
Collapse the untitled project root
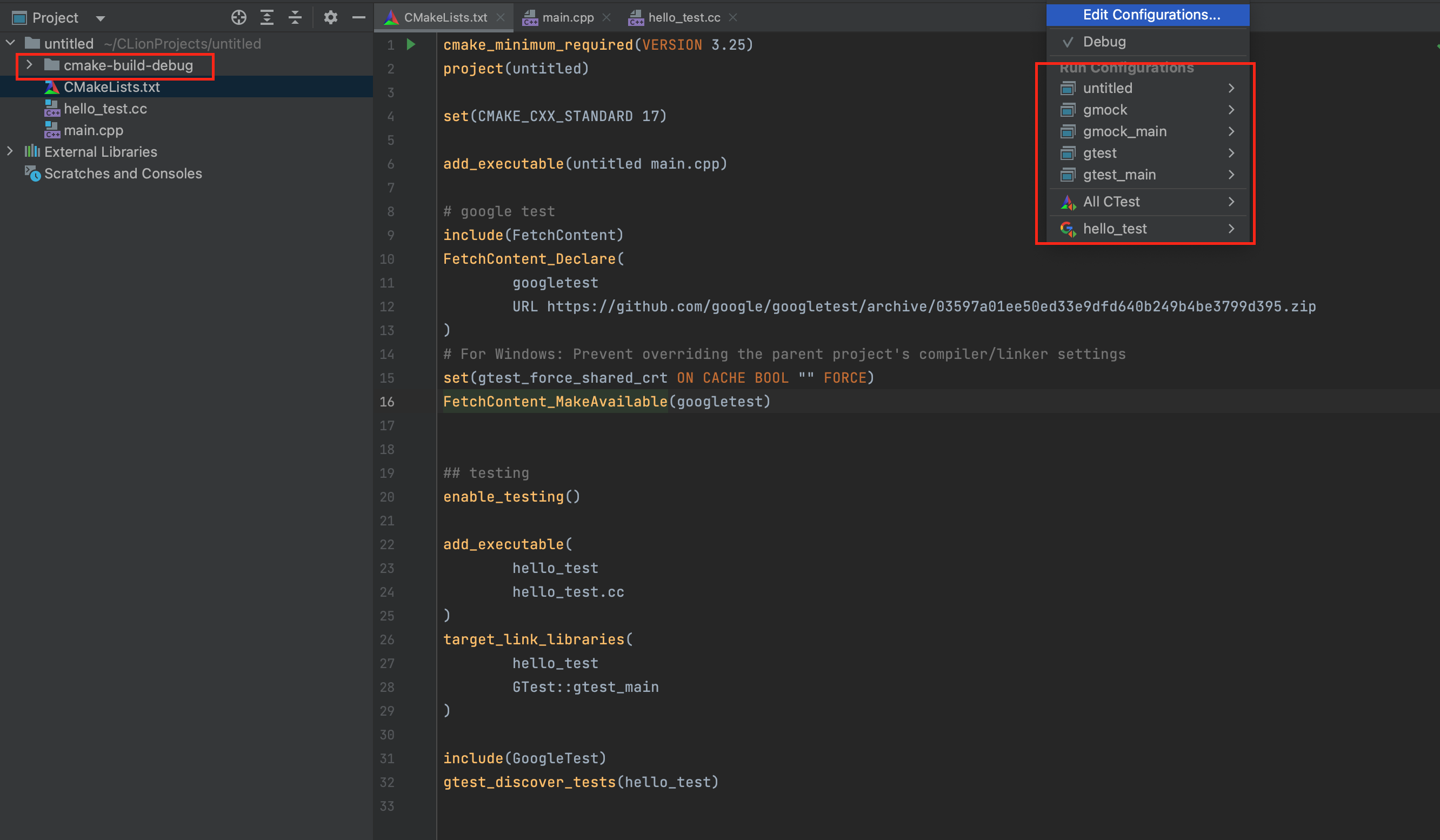pos(10,43)
